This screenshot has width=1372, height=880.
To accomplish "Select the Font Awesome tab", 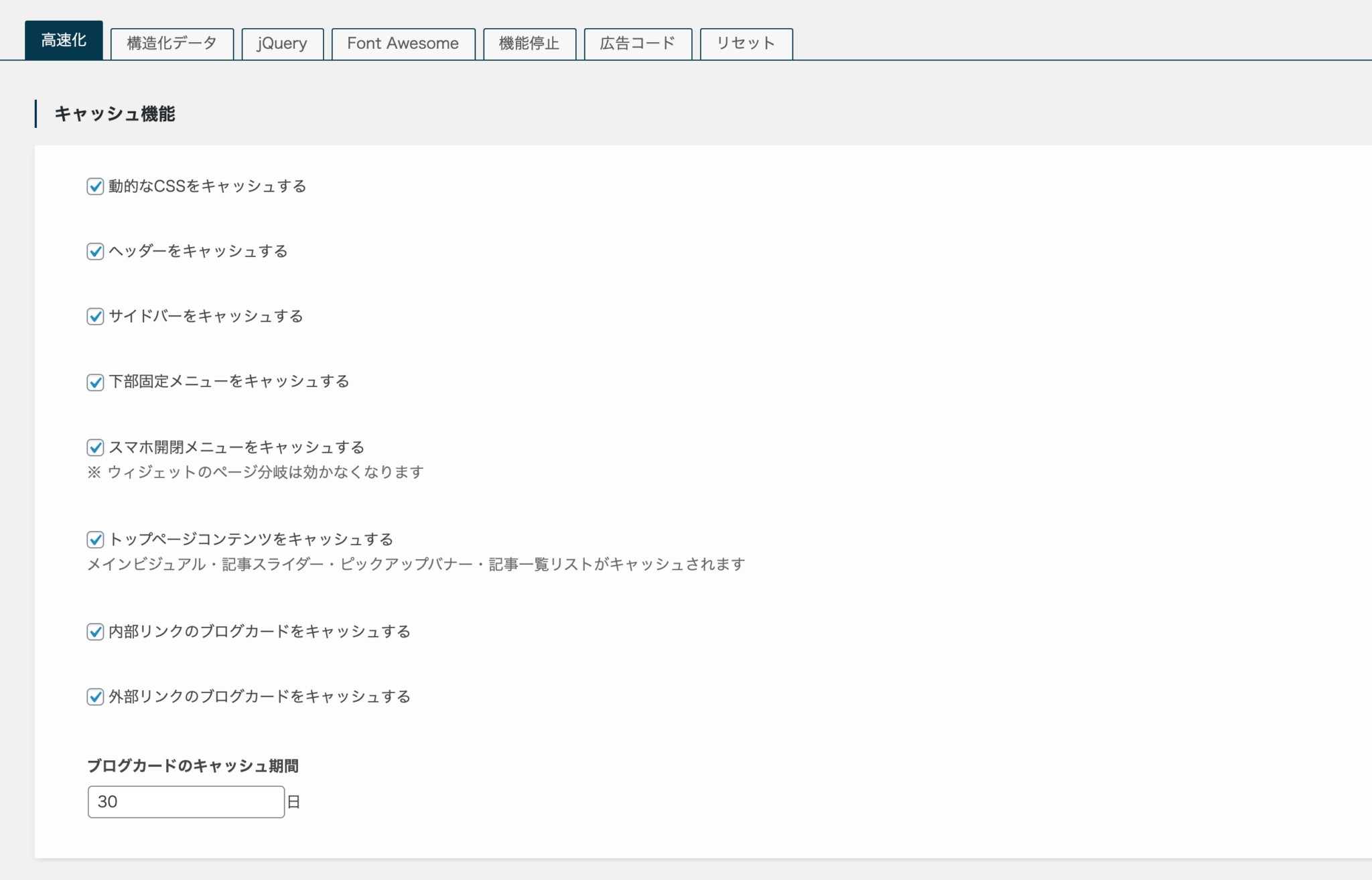I will (403, 44).
